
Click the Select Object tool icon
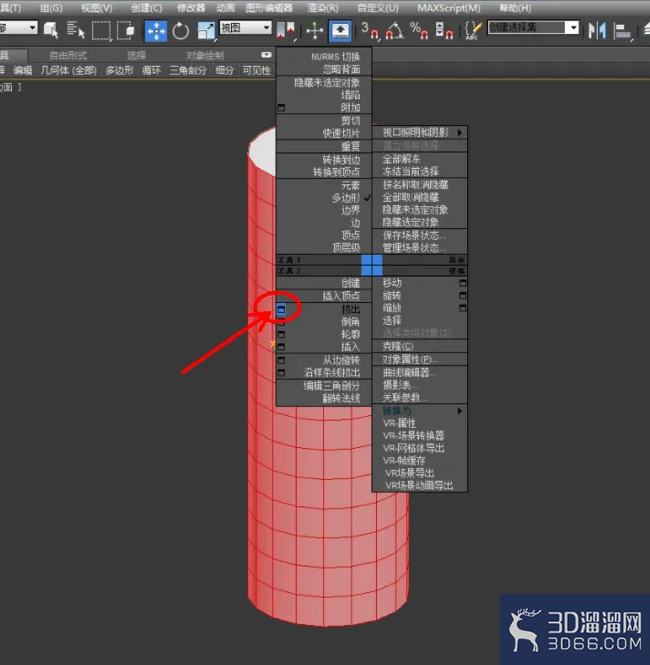pos(51,31)
